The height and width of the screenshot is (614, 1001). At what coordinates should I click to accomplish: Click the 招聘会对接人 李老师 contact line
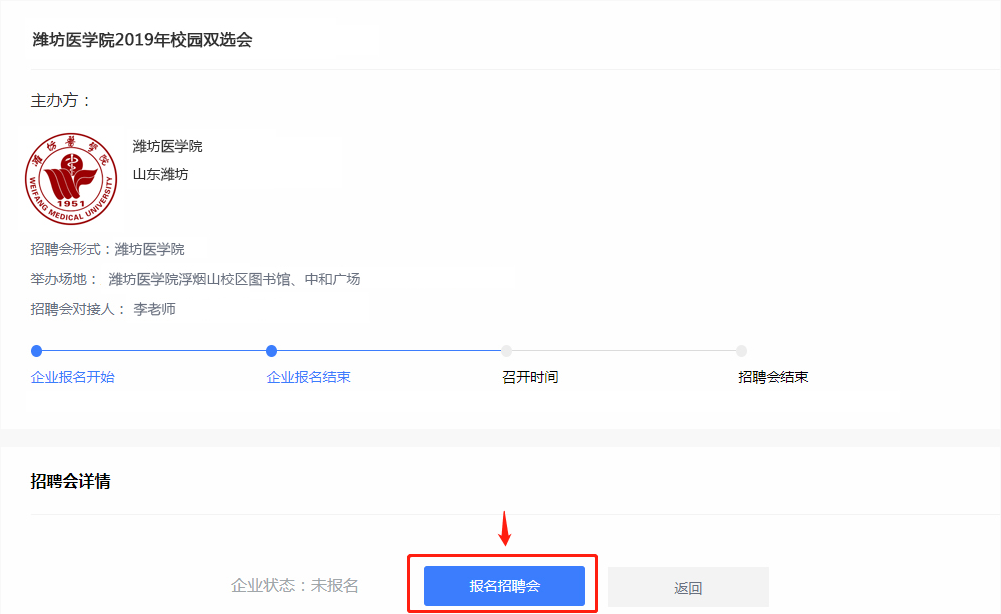(x=103, y=310)
